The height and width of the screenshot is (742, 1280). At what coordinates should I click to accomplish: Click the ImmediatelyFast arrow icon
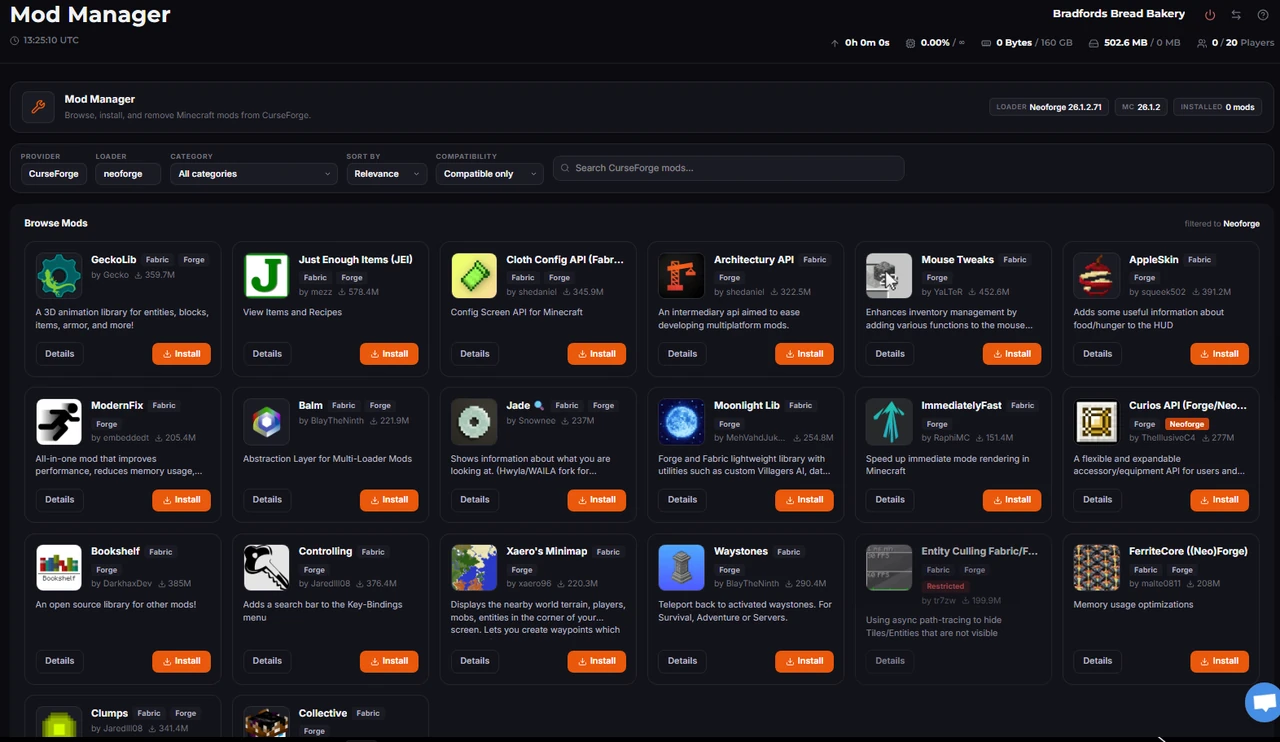click(x=889, y=422)
